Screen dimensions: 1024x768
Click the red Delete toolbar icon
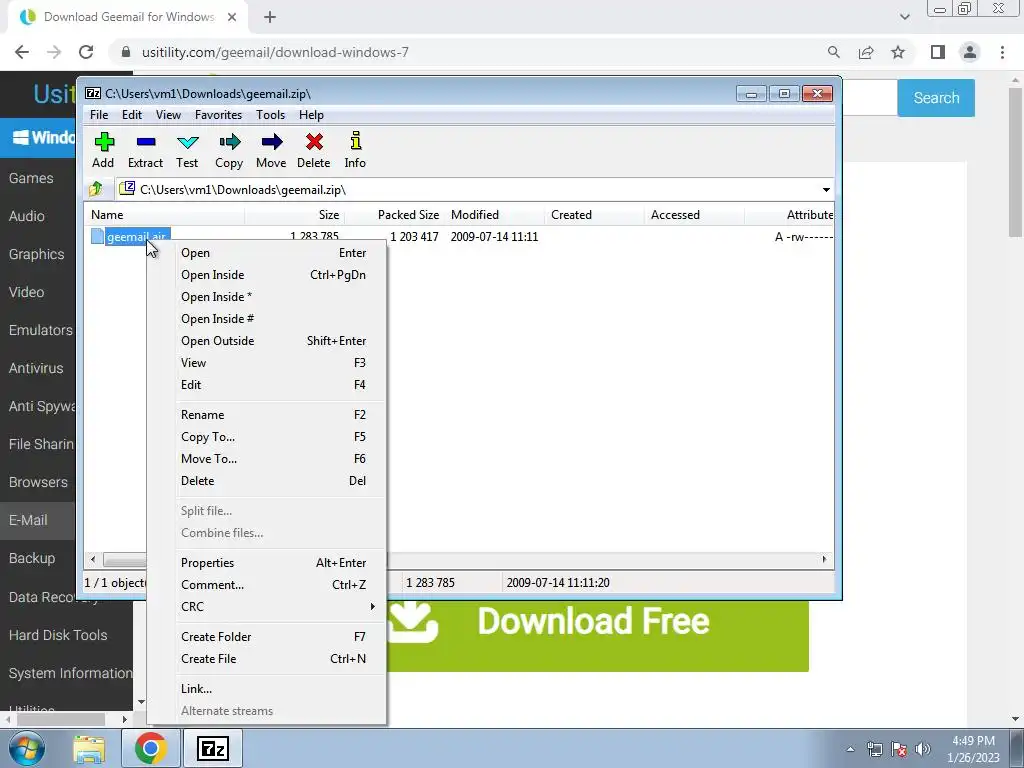click(313, 150)
